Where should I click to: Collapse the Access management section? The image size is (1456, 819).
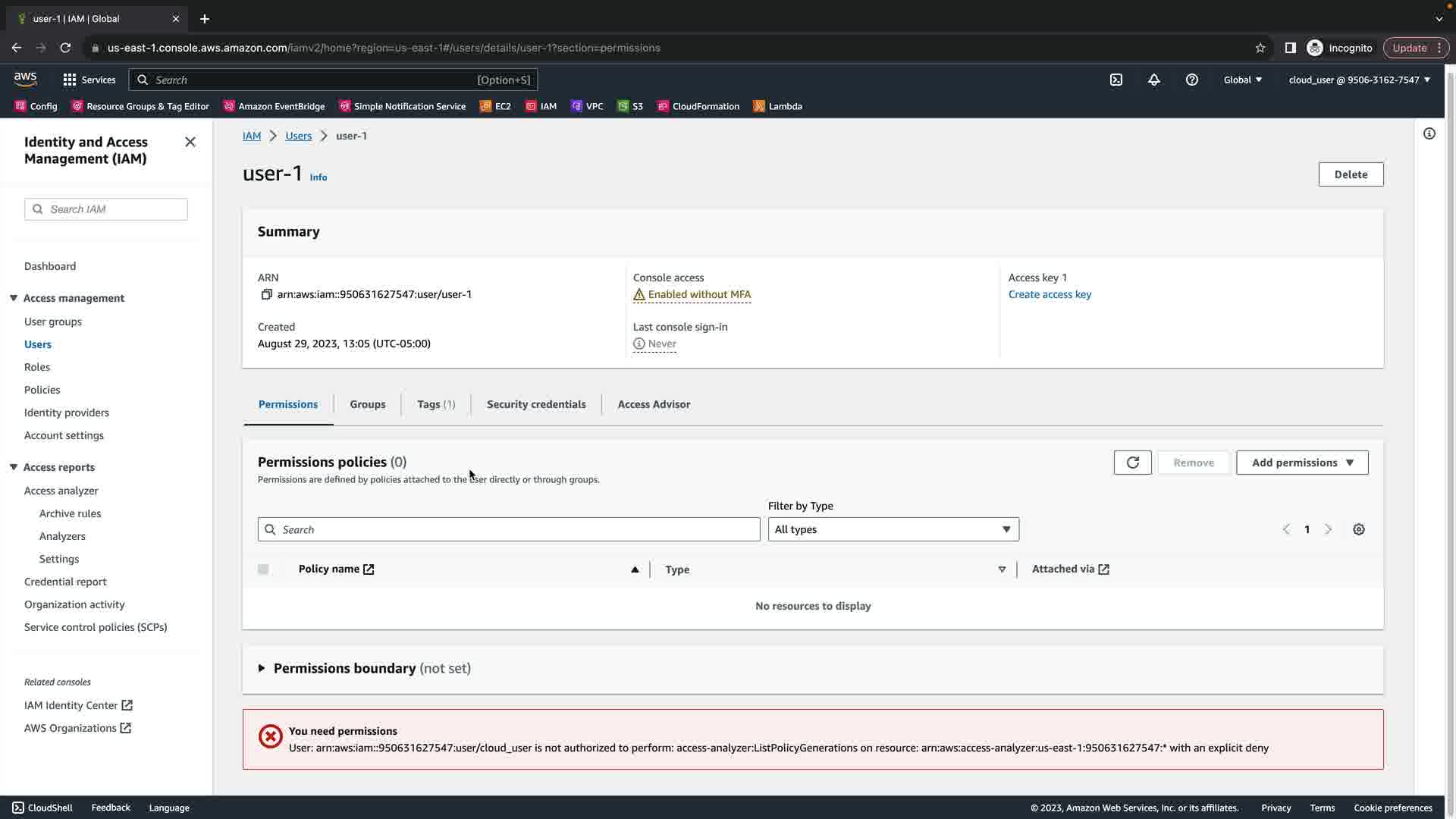pos(14,298)
